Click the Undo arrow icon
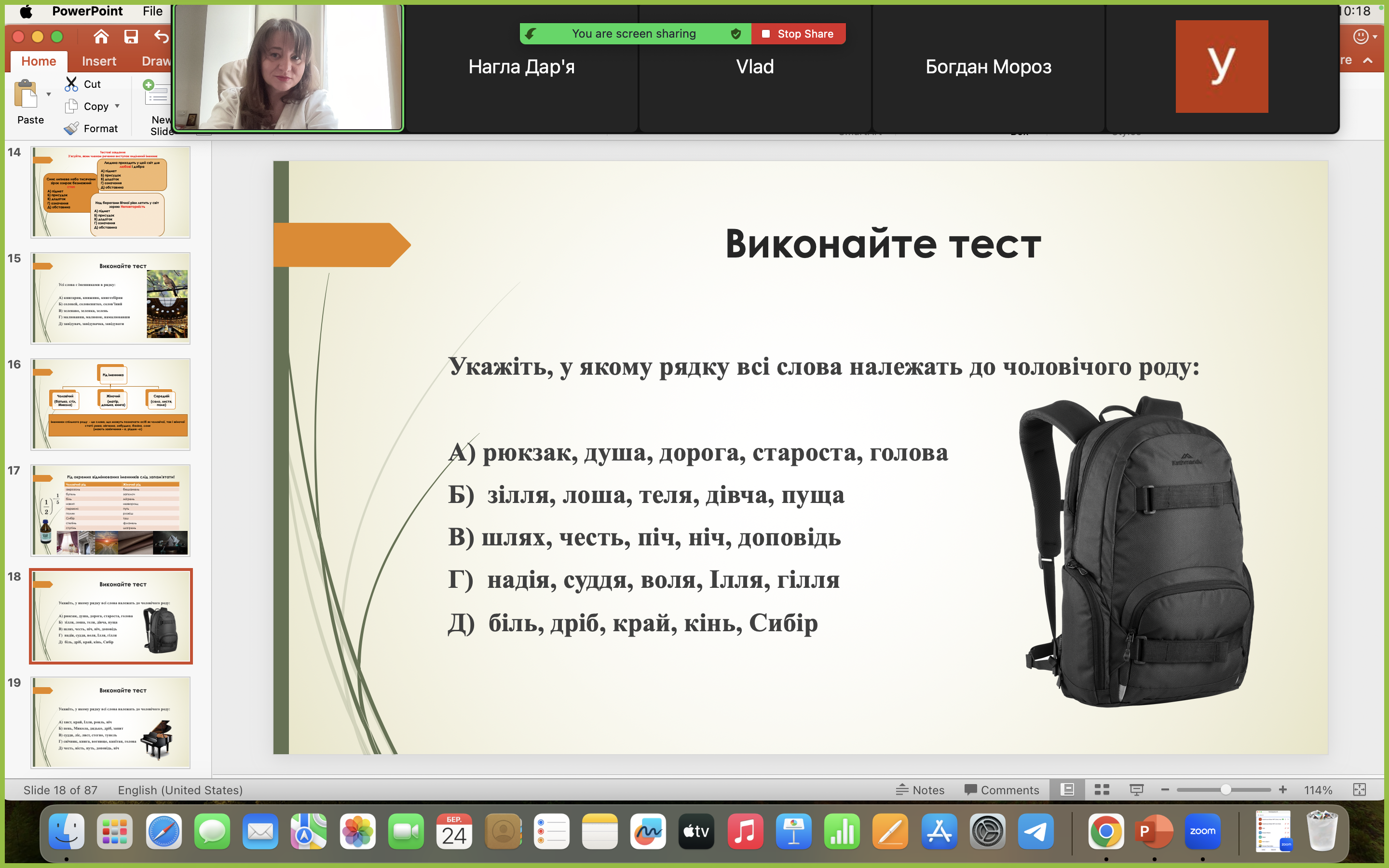The height and width of the screenshot is (868, 1389). [x=161, y=37]
